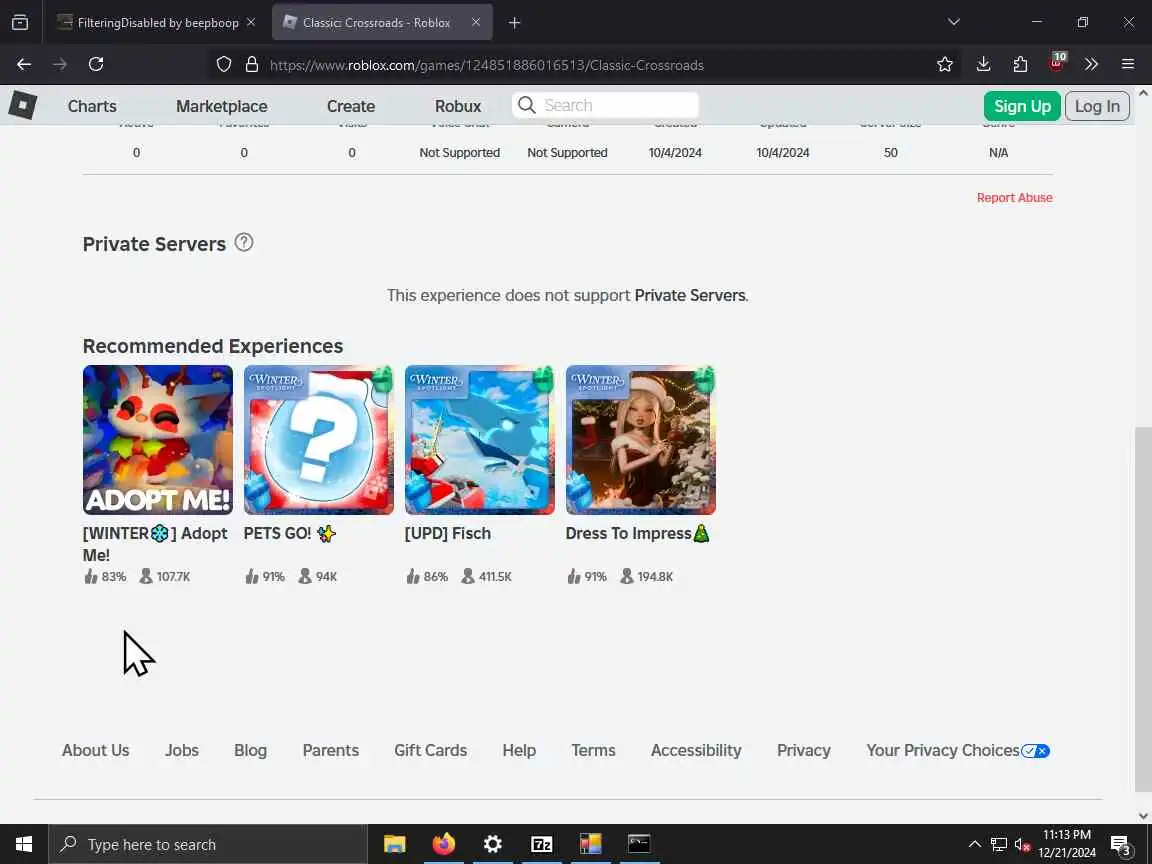Click the green Sign Up button
The width and height of the screenshot is (1152, 864).
1022,106
